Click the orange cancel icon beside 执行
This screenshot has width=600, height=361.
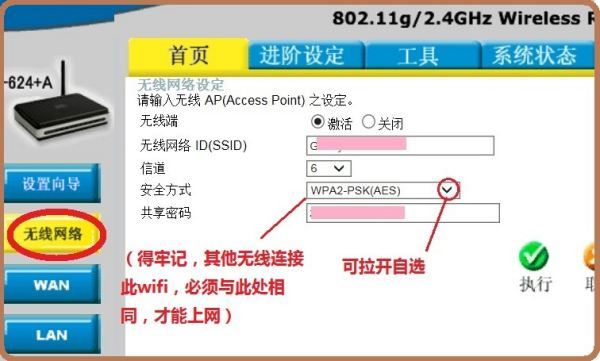coord(590,256)
